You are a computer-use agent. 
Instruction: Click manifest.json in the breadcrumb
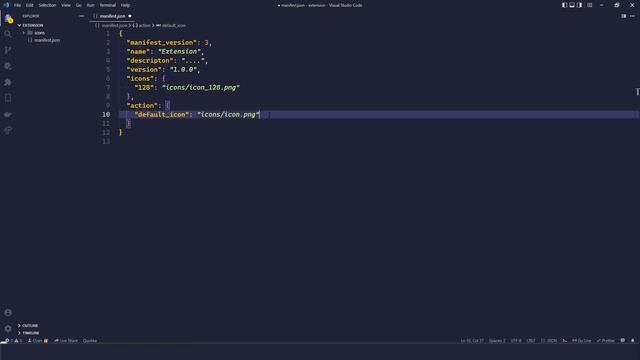tap(114, 25)
